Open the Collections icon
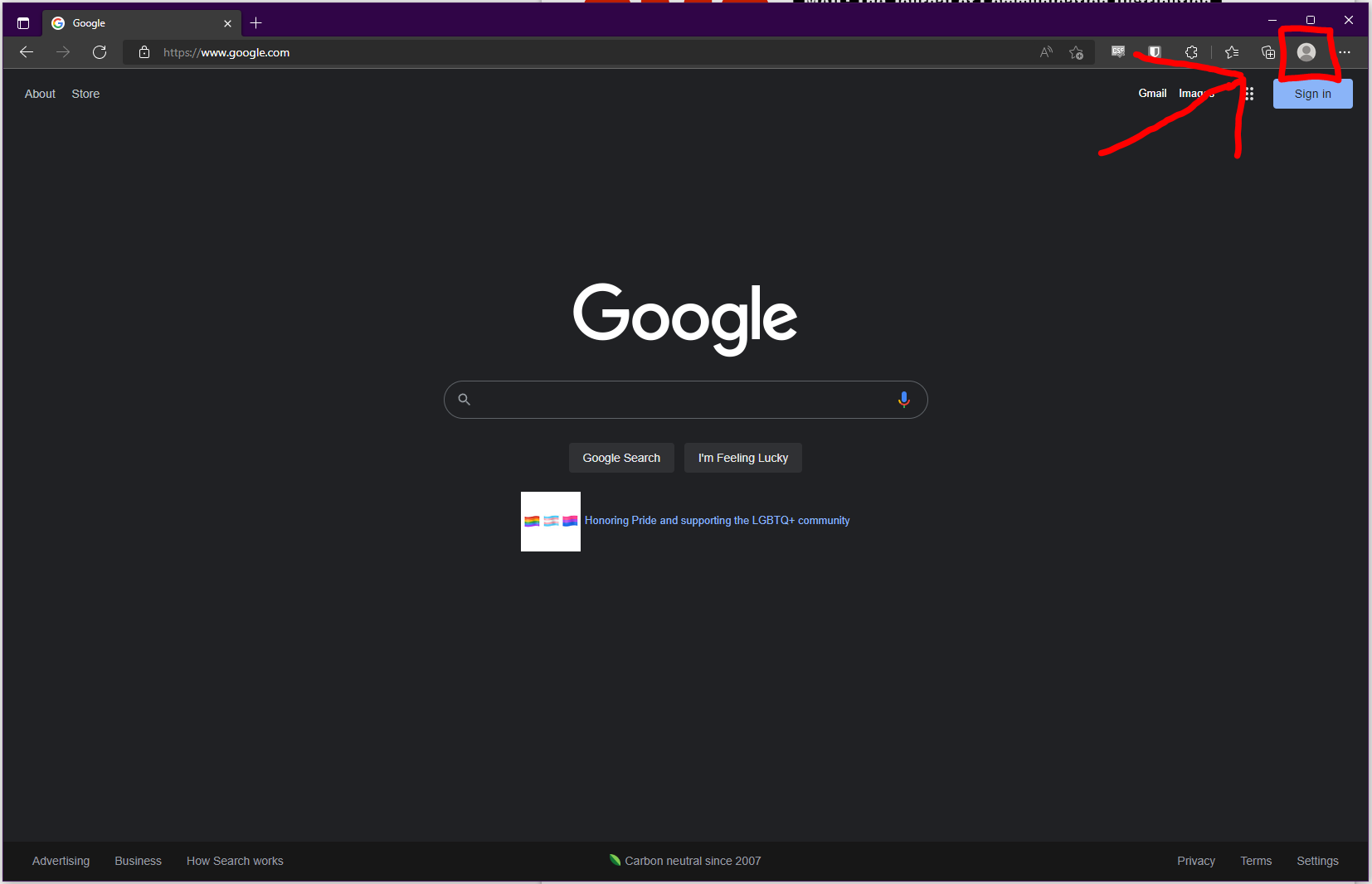The height and width of the screenshot is (884, 1372). (x=1268, y=52)
